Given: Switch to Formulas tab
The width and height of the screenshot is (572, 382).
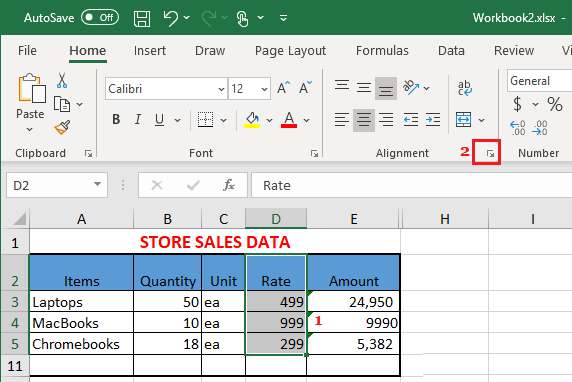Looking at the screenshot, I should click(382, 51).
